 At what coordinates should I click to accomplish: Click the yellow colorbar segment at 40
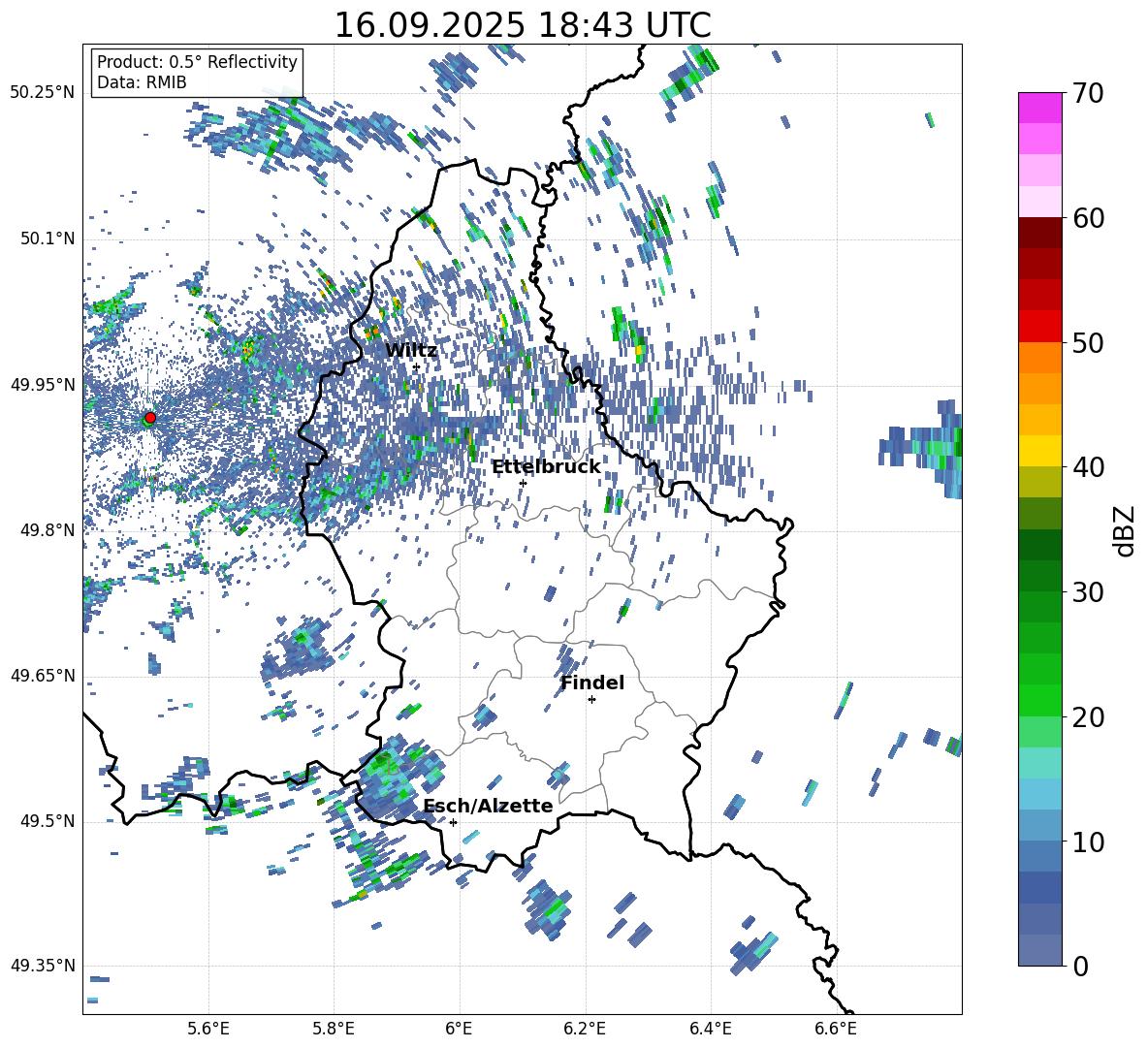[x=1039, y=451]
